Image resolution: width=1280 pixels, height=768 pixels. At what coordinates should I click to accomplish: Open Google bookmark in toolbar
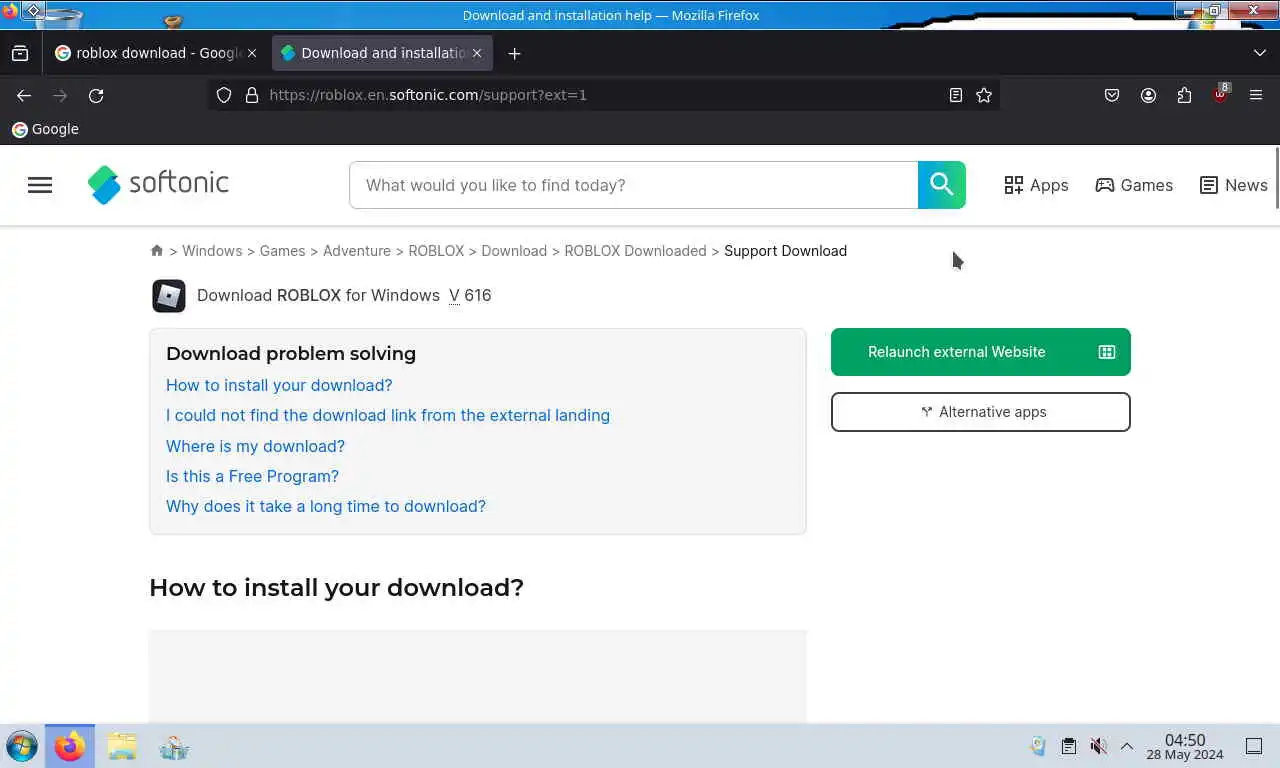45,129
